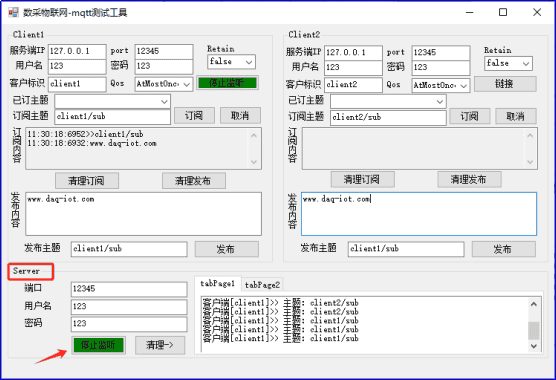Viewport: 556px width, 380px height.
Task: Expand Client2 Qos AtMostOnce dropdown
Action: [441, 85]
